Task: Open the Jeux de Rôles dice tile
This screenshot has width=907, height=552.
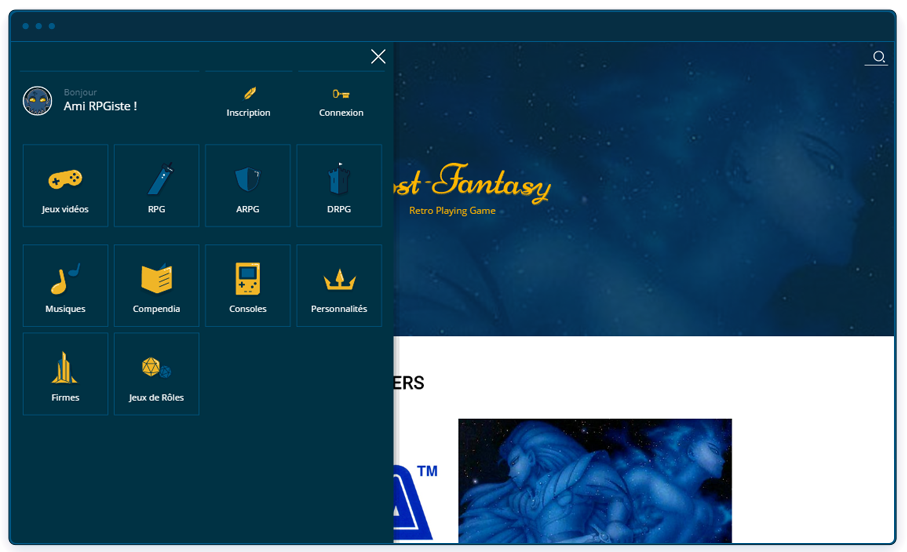Action: [x=157, y=374]
